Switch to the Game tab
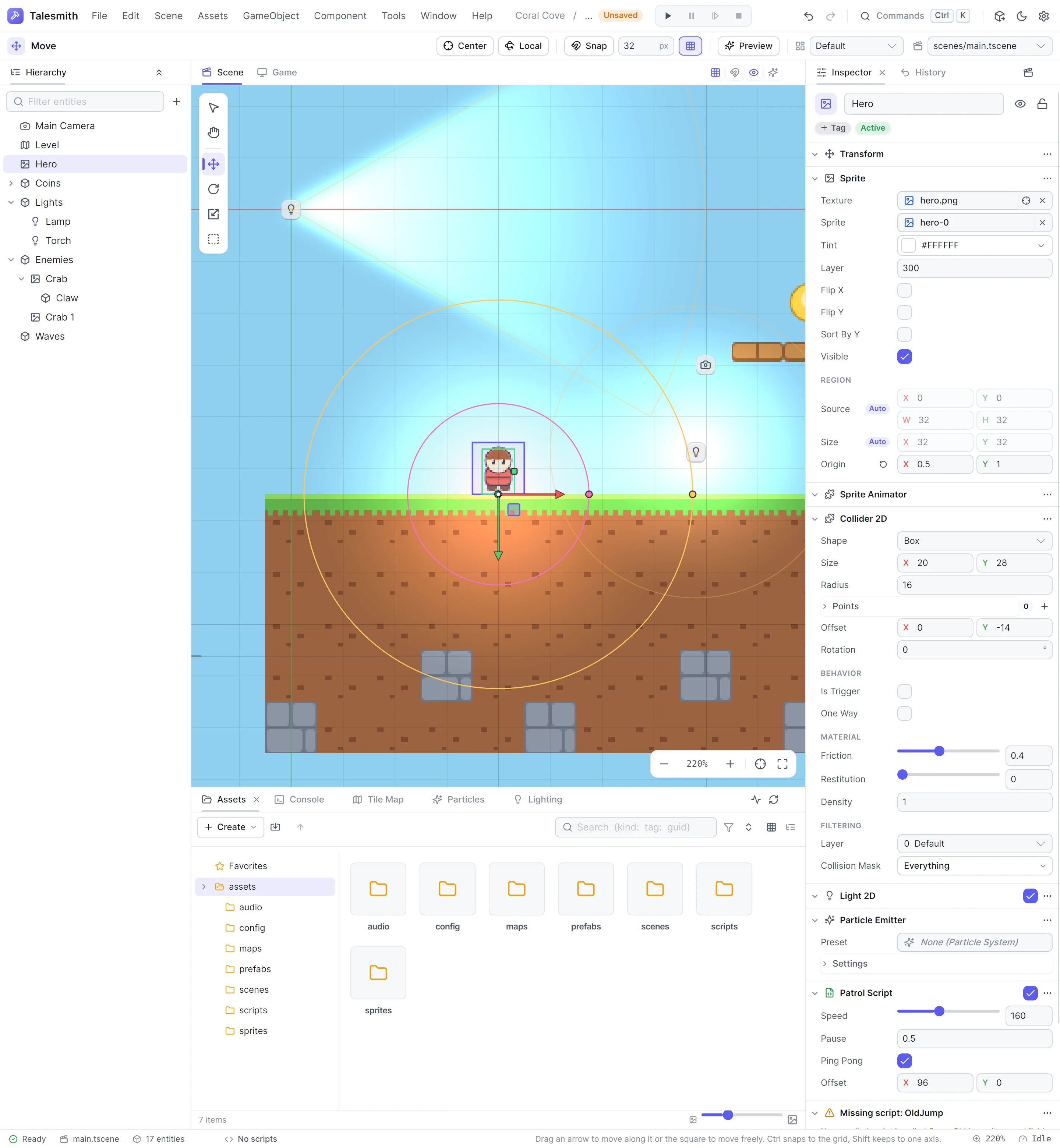Screen dimensions: 1060x1148 (x=277, y=72)
